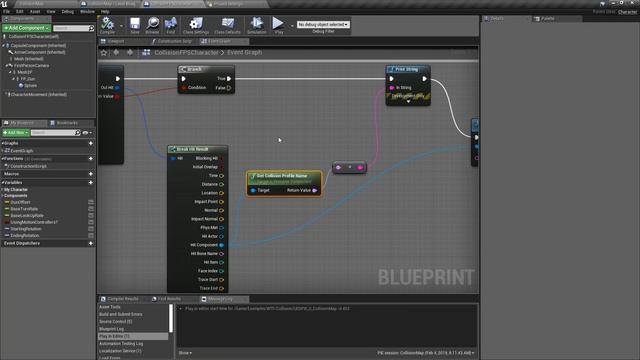Click the plus icon on Macros row
Viewport: 640px width, 360px height.
(91, 174)
